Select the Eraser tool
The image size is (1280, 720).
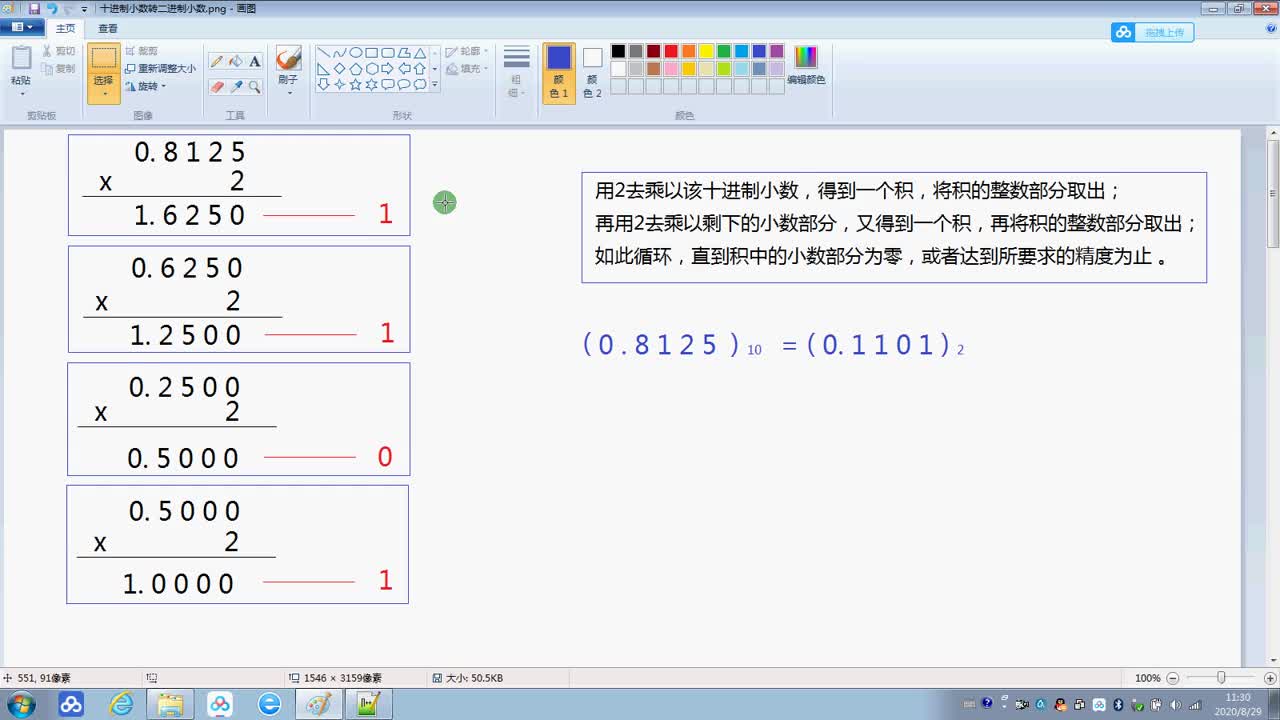(217, 87)
